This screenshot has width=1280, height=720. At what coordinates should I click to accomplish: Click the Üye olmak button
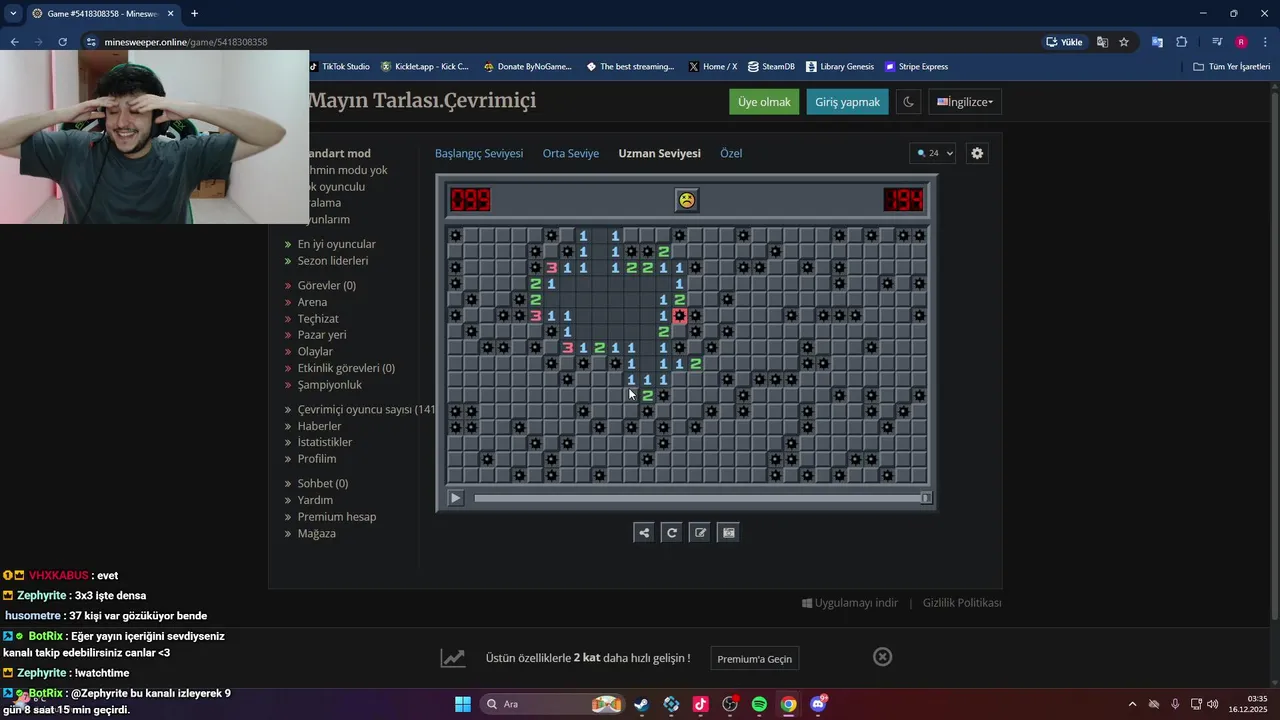[x=764, y=102]
